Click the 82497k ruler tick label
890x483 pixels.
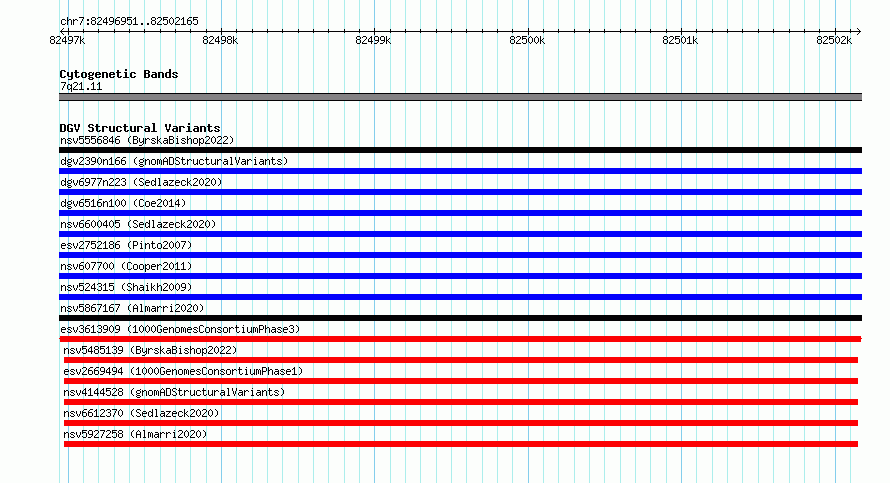coord(67,40)
